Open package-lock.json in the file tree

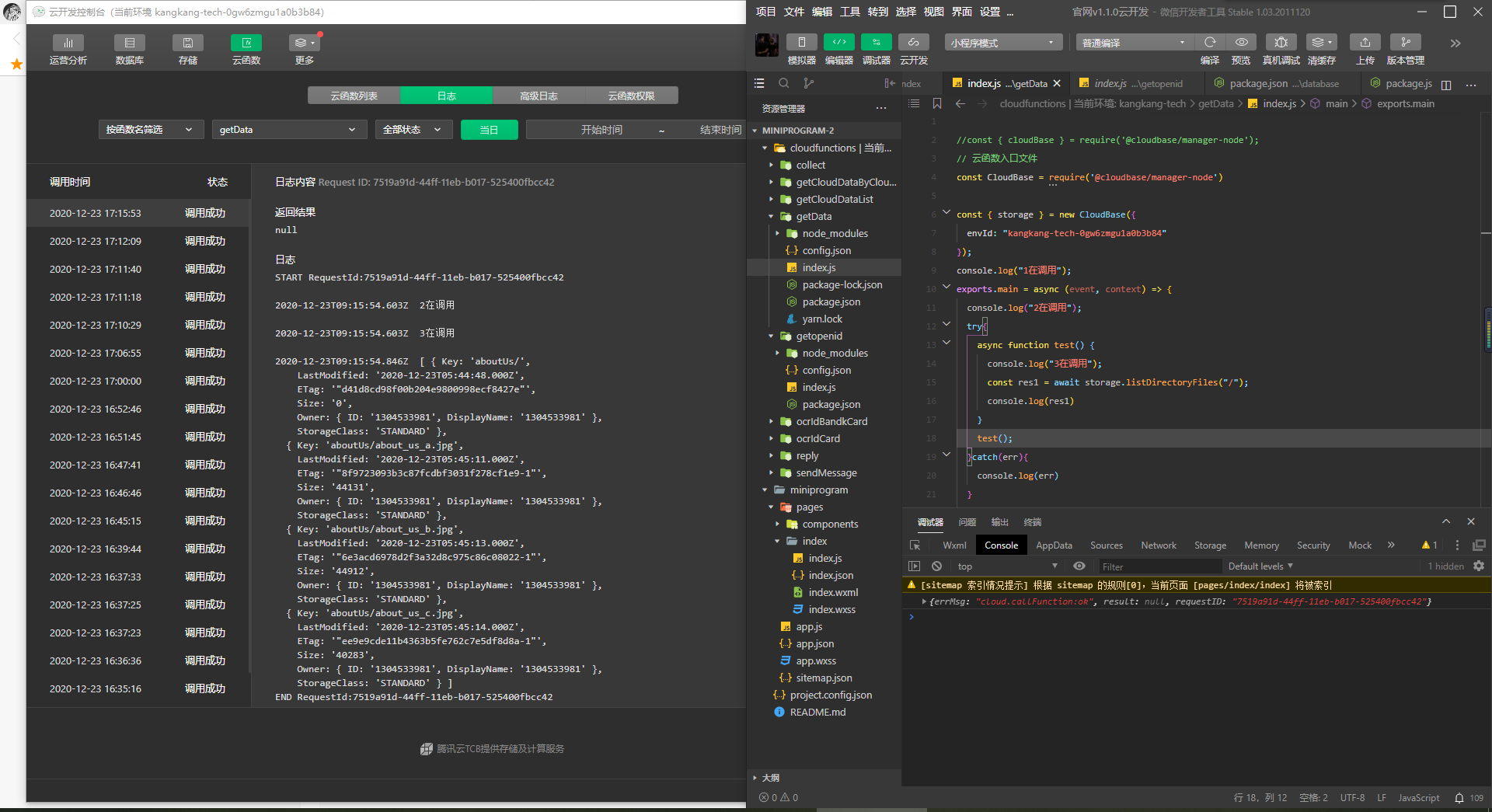coord(842,284)
